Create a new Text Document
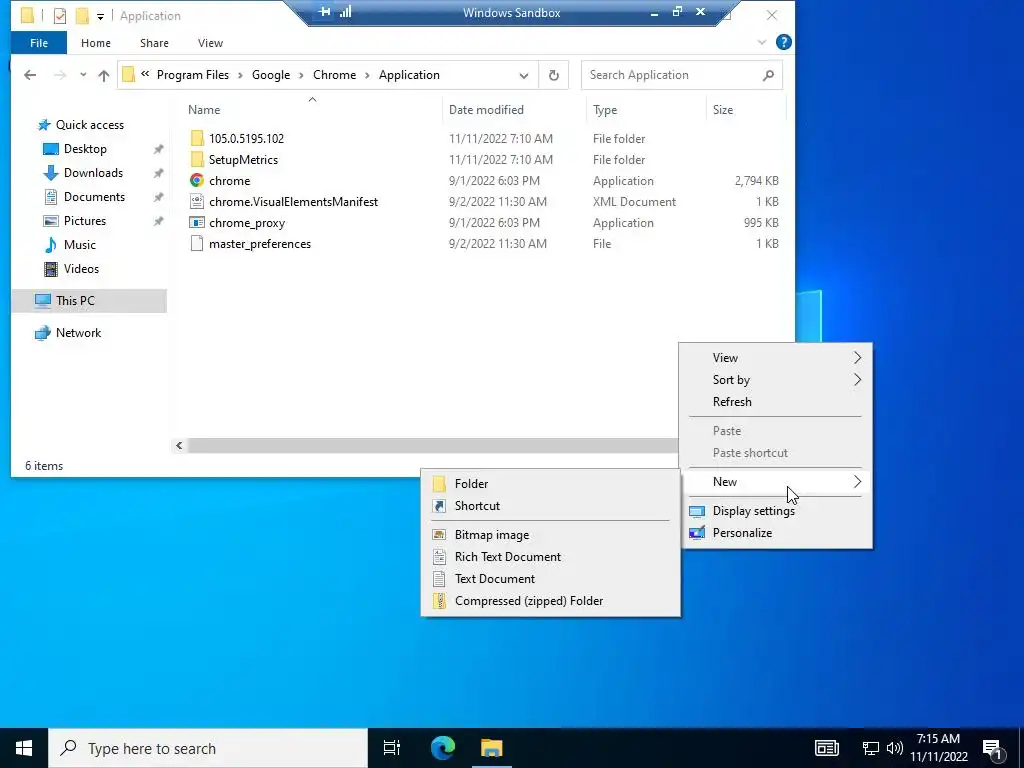 point(551,579)
